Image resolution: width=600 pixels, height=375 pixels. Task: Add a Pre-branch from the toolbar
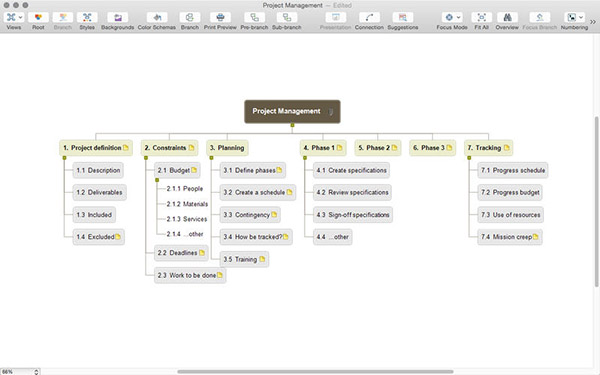[254, 18]
